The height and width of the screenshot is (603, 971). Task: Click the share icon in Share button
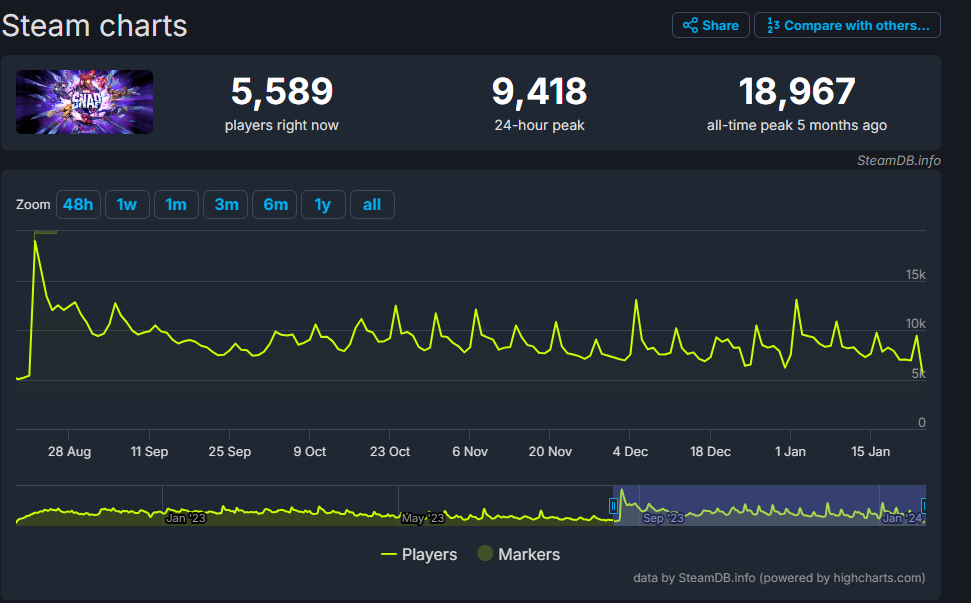tap(690, 26)
